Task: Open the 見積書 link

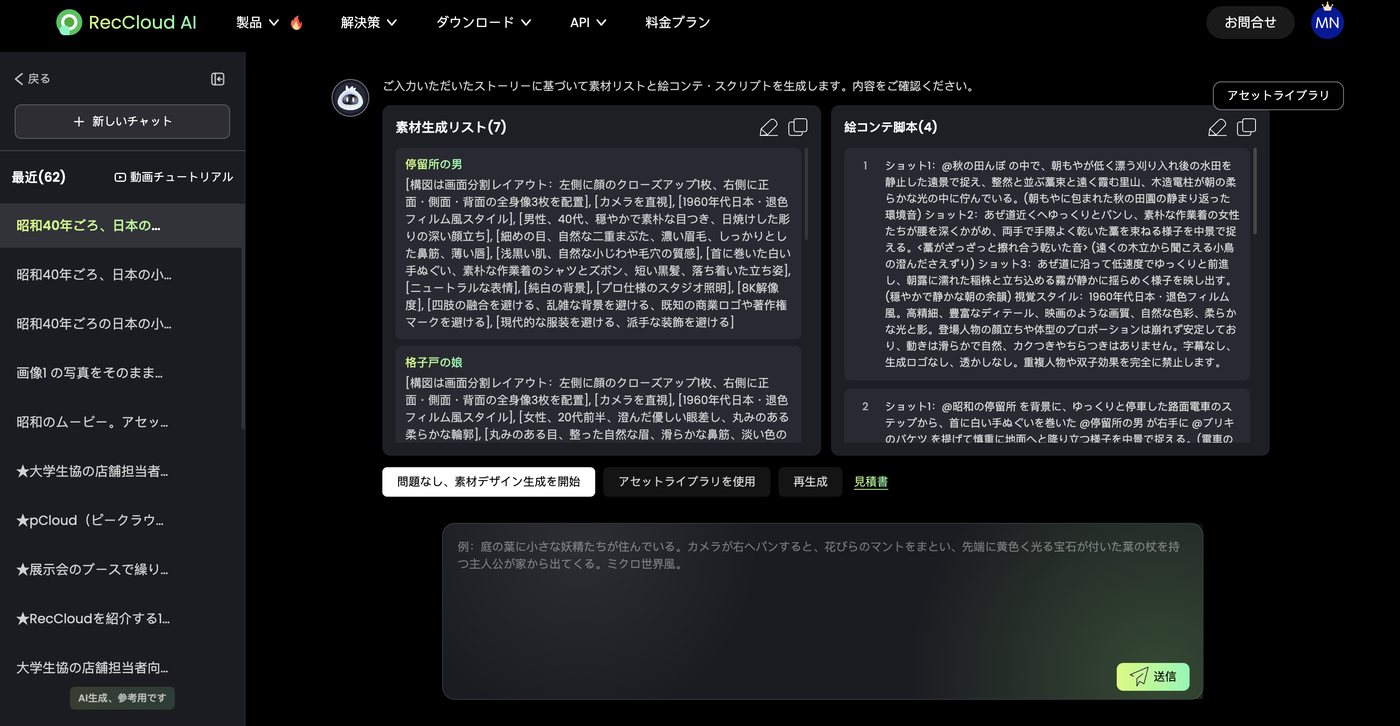Action: (871, 482)
